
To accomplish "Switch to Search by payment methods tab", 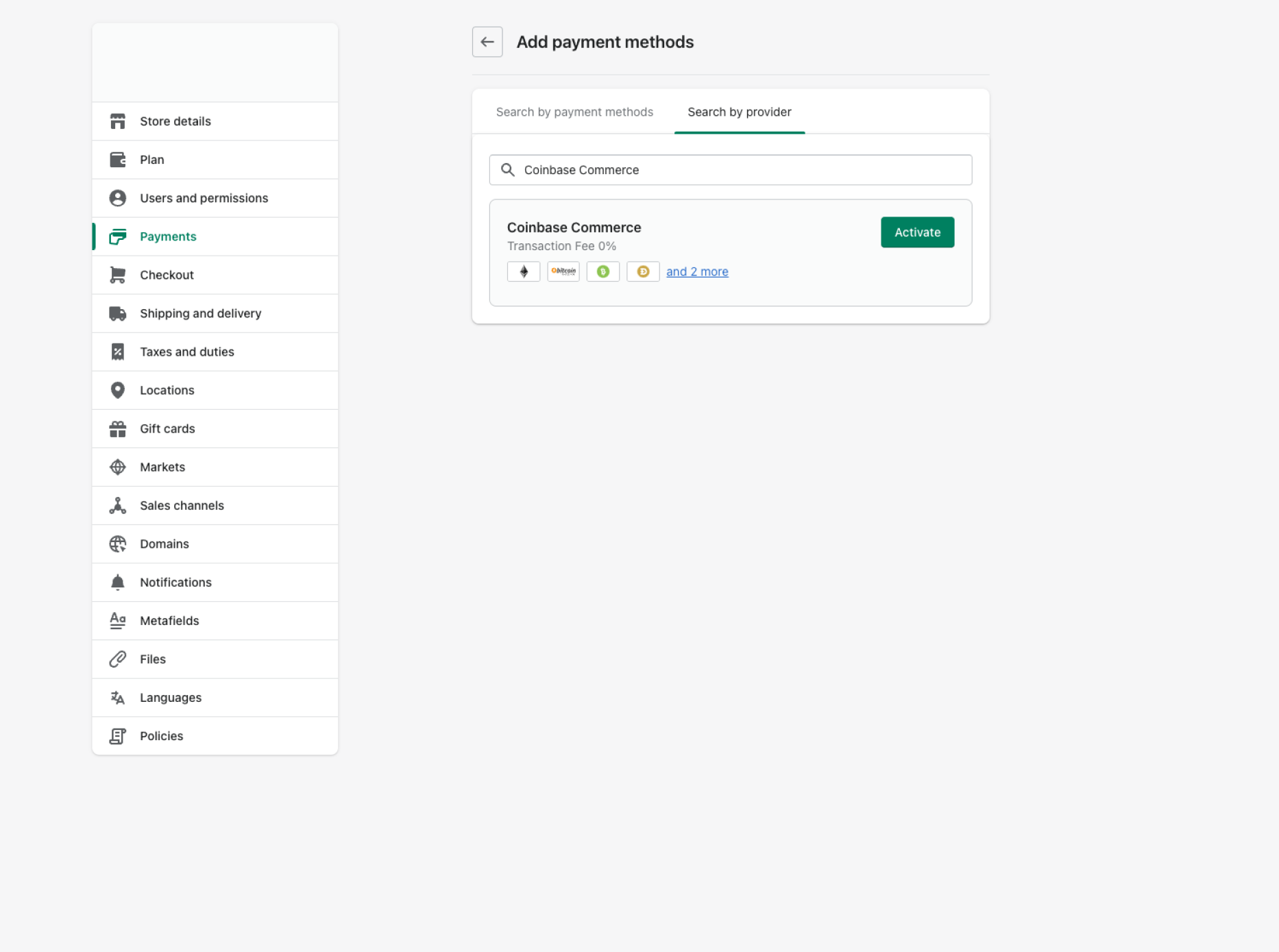I will [574, 112].
